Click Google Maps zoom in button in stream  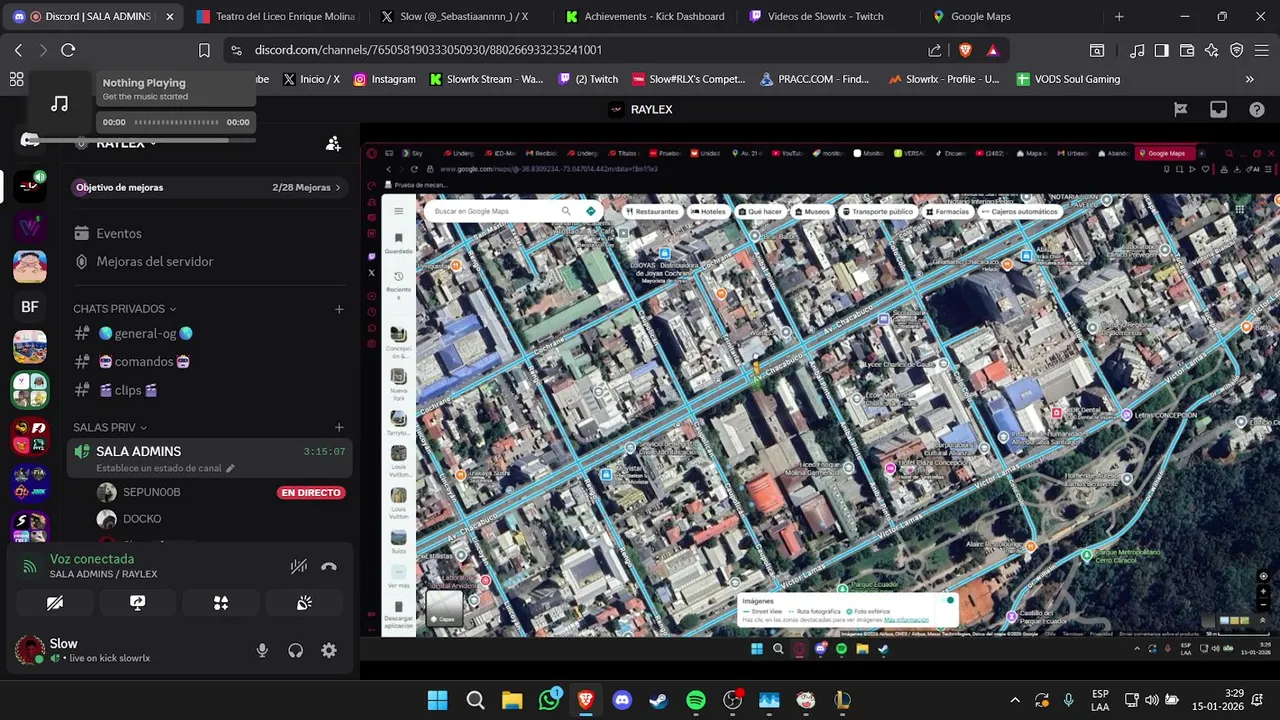click(x=1263, y=591)
